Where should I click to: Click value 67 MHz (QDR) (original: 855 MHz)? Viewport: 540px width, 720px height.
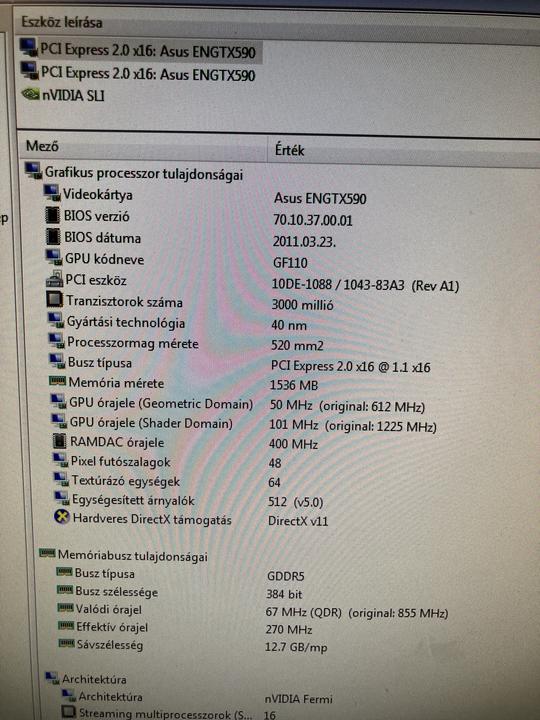pyautogui.click(x=357, y=613)
